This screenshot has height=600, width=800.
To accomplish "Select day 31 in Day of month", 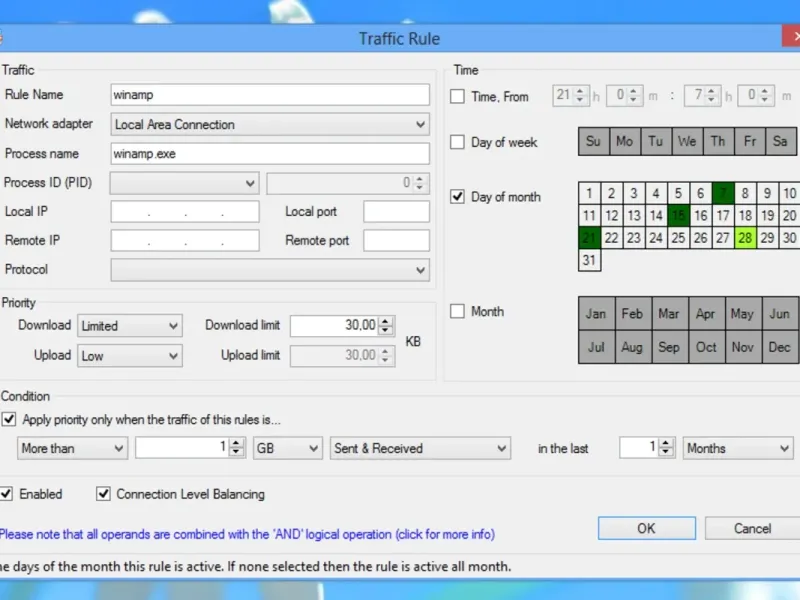I will point(589,260).
